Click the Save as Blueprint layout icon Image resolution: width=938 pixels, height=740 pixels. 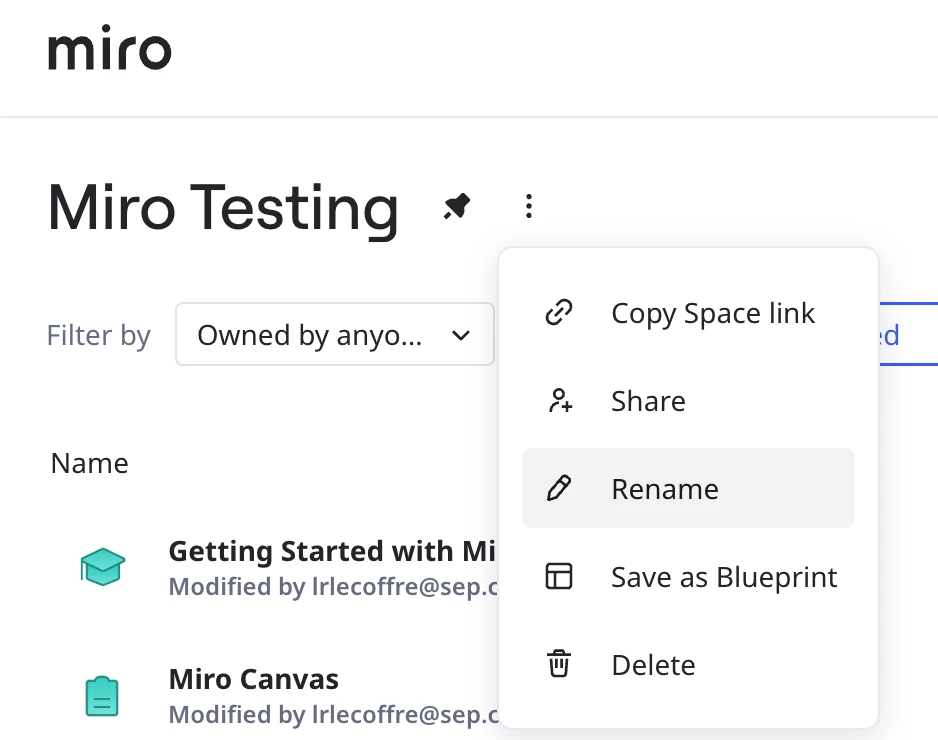click(559, 577)
